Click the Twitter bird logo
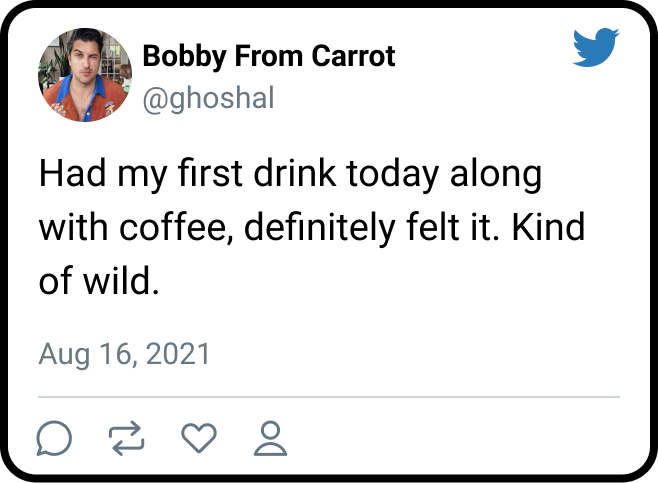The width and height of the screenshot is (658, 483). pyautogui.click(x=596, y=48)
